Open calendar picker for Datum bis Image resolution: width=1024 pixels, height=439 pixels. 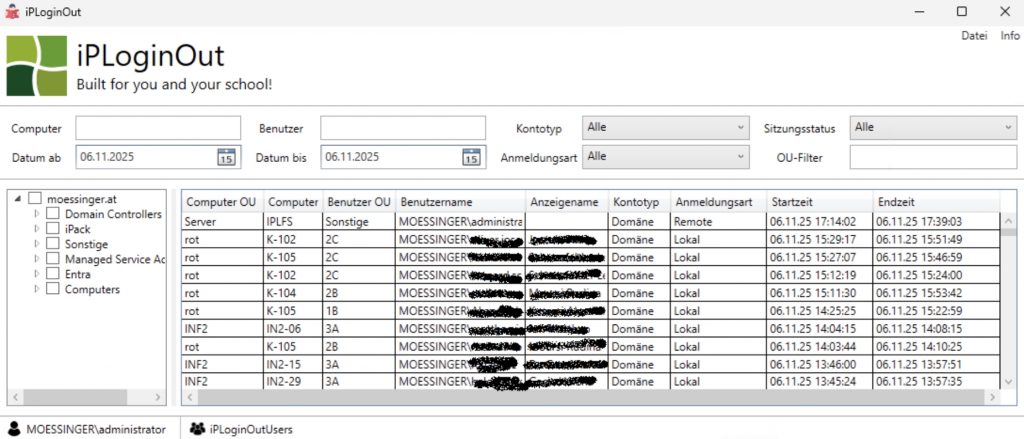click(471, 157)
